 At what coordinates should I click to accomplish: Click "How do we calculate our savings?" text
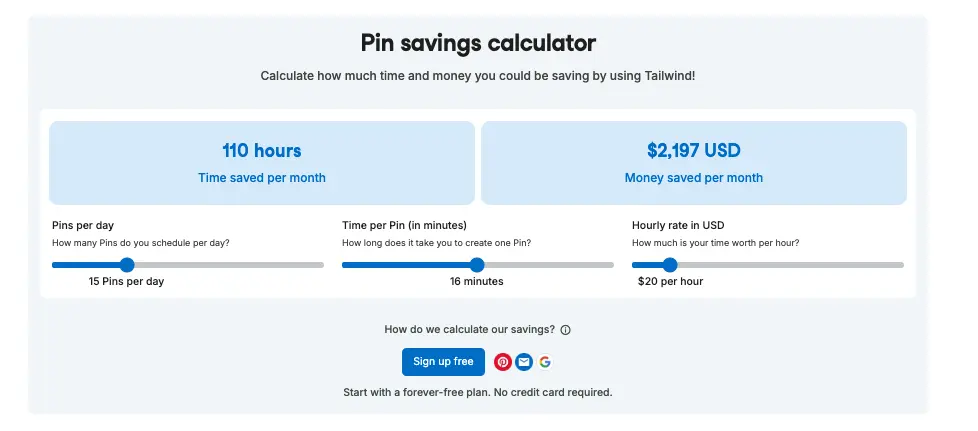tap(469, 330)
